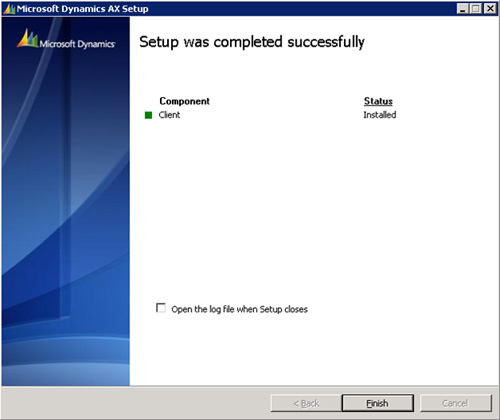Click the 'Open the log file' label text
This screenshot has height=420, width=500.
click(x=239, y=309)
